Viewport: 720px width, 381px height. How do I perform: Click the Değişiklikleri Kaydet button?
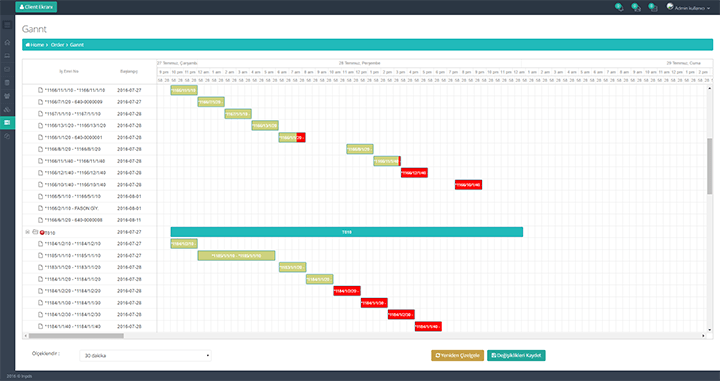[x=516, y=355]
